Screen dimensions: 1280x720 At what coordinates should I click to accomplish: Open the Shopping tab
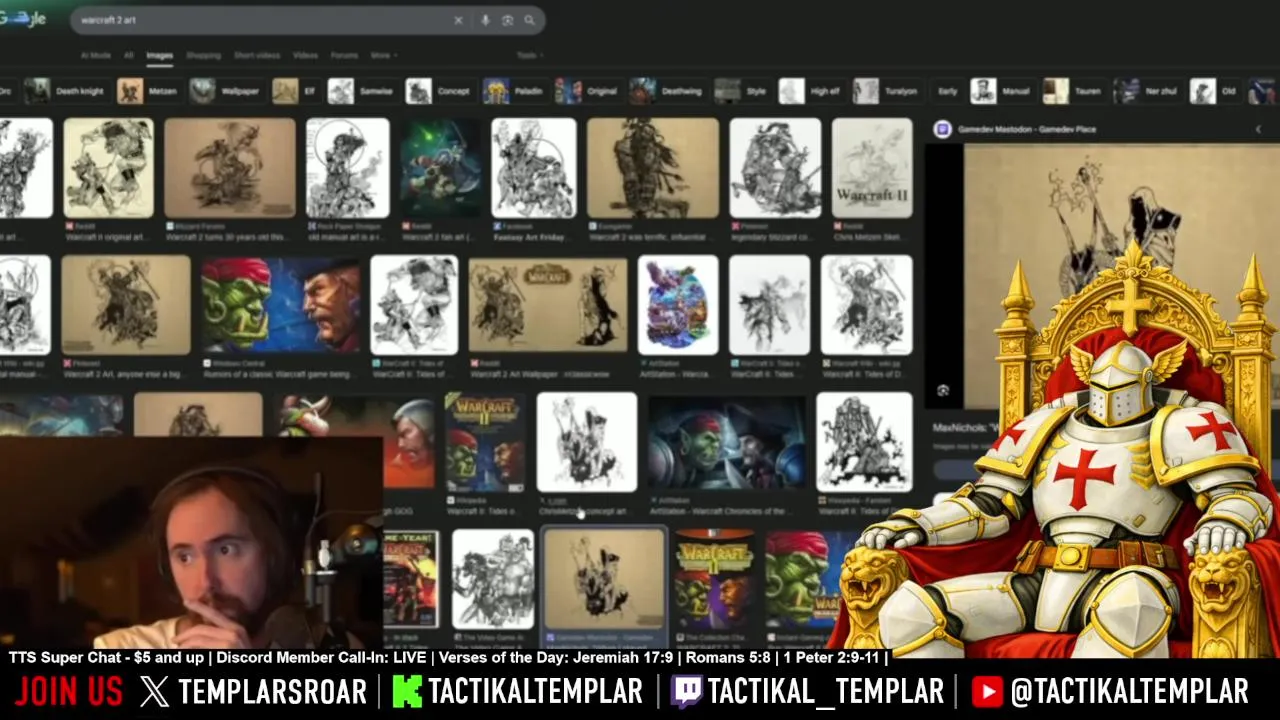coord(203,55)
